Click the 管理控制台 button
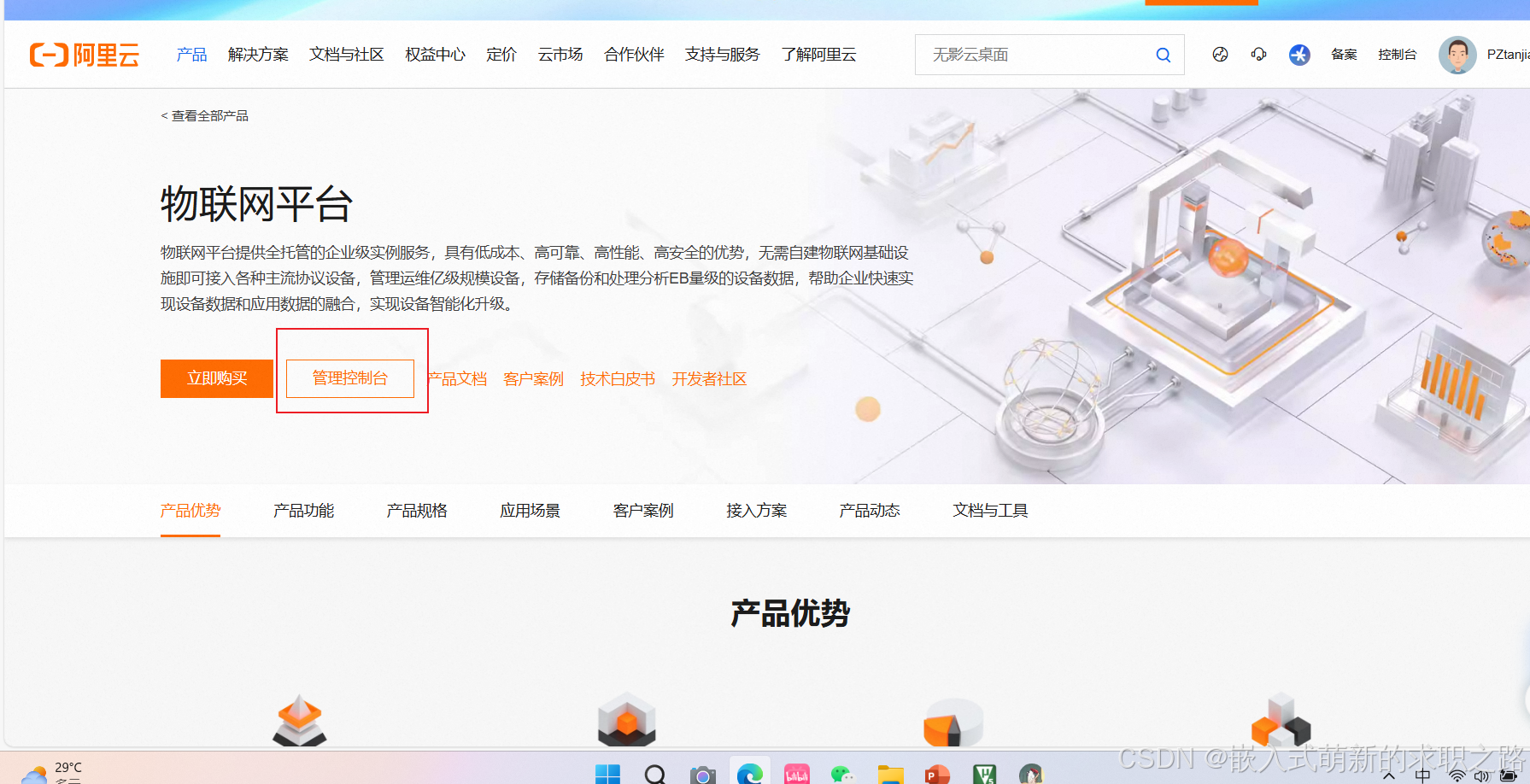The height and width of the screenshot is (784, 1530). point(350,378)
